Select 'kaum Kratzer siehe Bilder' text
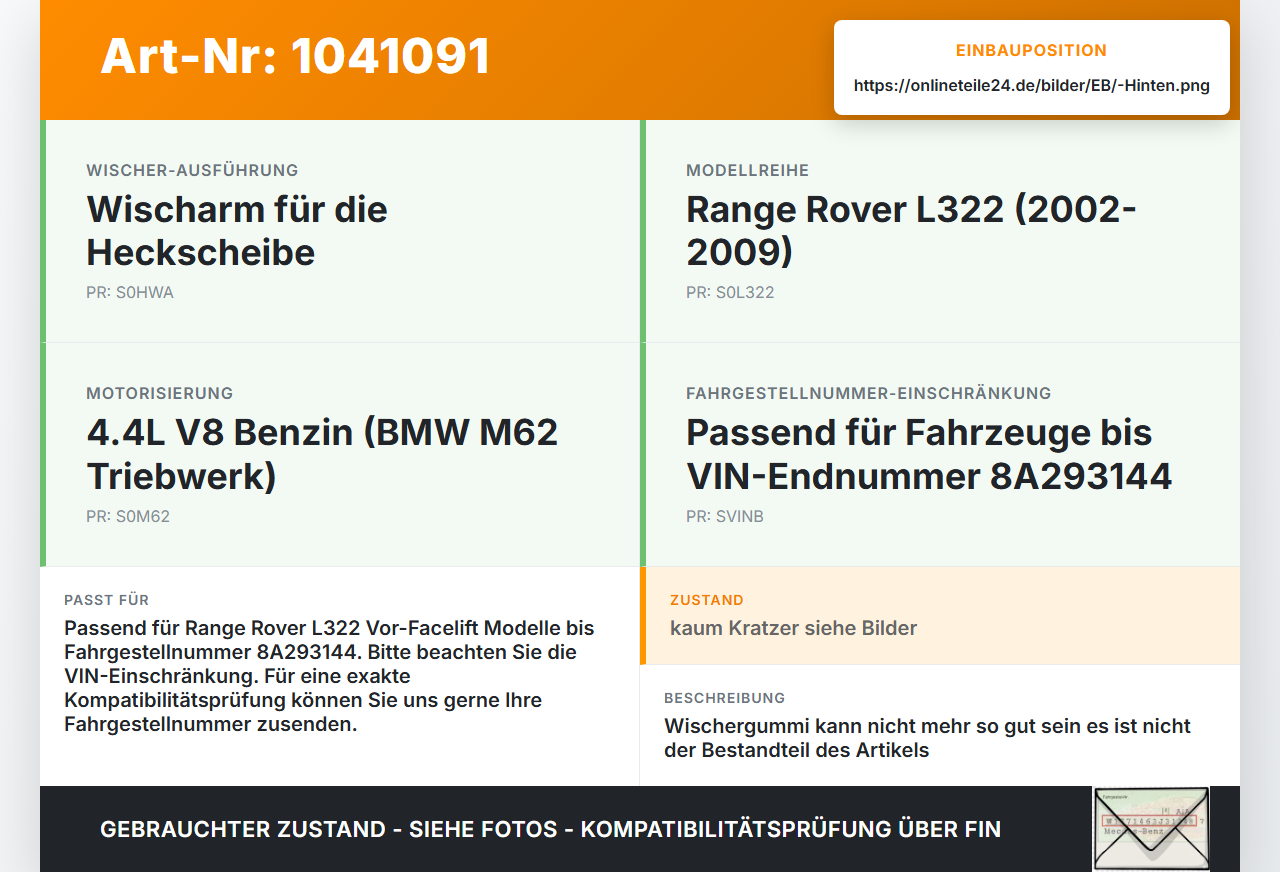Viewport: 1280px width, 872px height. (793, 628)
